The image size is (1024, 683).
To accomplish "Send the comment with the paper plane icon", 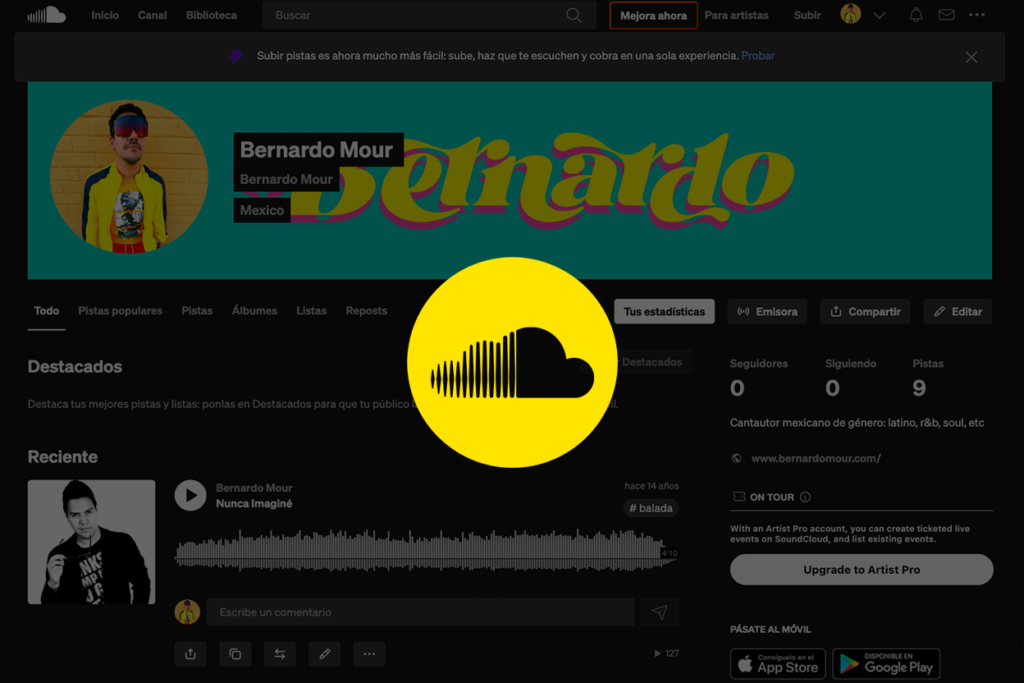I will [x=660, y=612].
